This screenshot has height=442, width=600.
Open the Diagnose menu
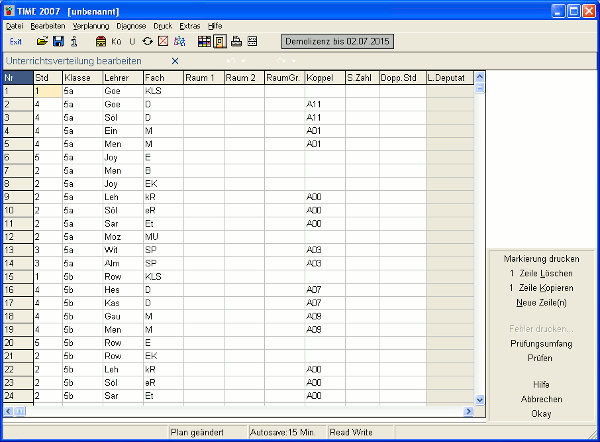[131, 25]
